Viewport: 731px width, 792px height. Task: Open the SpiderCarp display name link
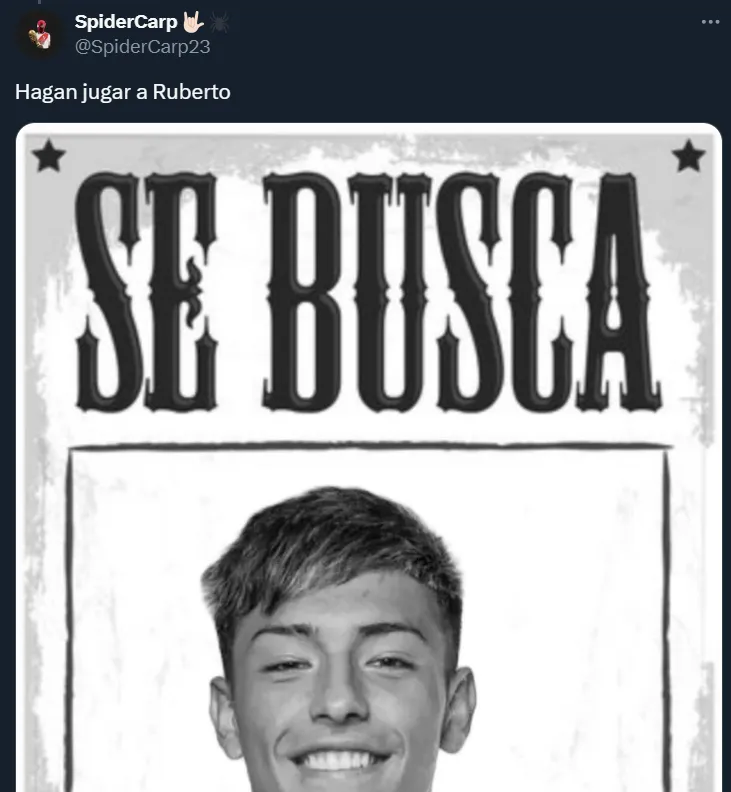[x=126, y=22]
